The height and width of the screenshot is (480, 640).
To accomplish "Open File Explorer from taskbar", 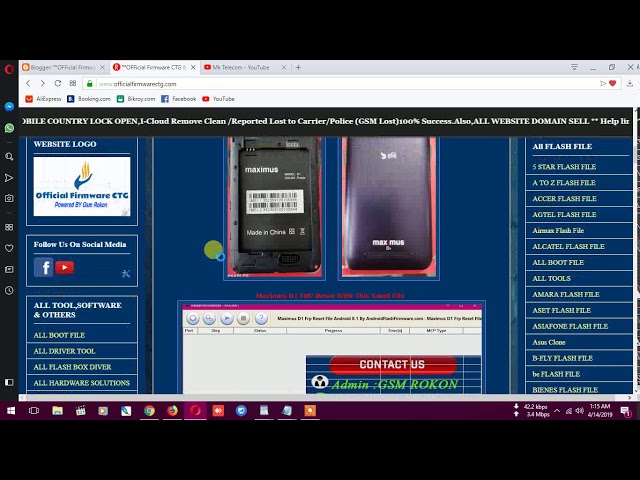I will click(58, 411).
